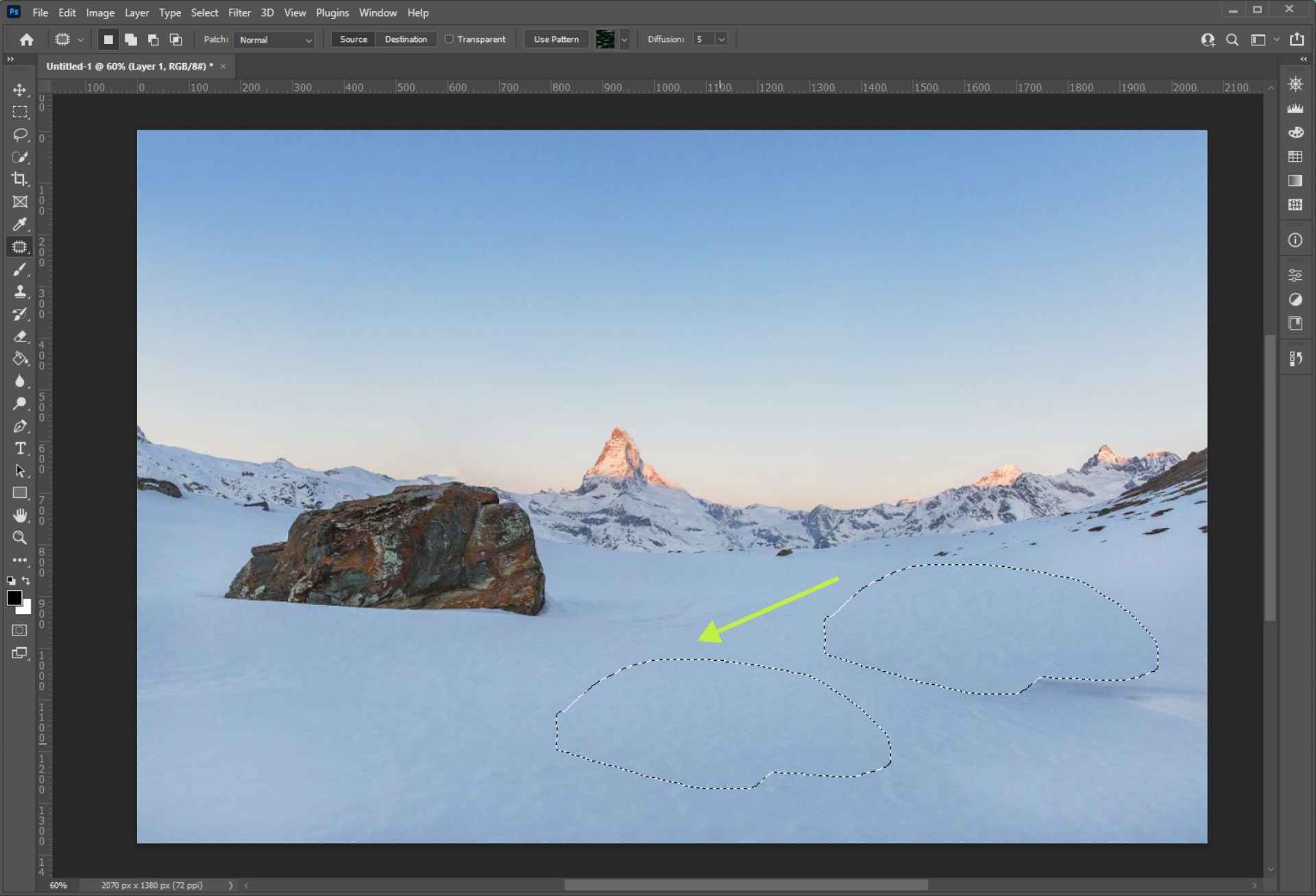1316x896 pixels.
Task: Open the Filter menu
Action: click(239, 12)
